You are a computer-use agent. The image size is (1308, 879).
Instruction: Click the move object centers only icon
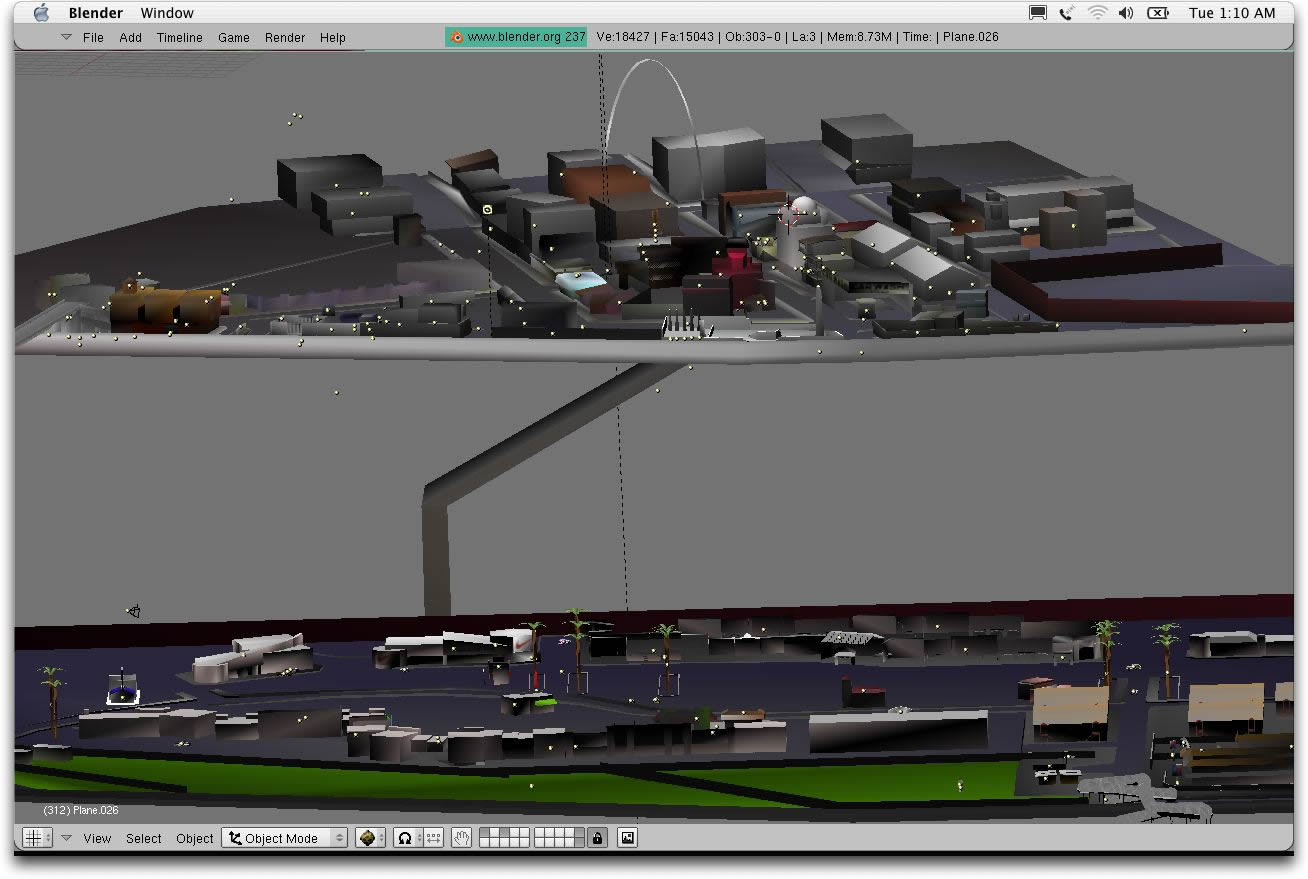[x=433, y=838]
